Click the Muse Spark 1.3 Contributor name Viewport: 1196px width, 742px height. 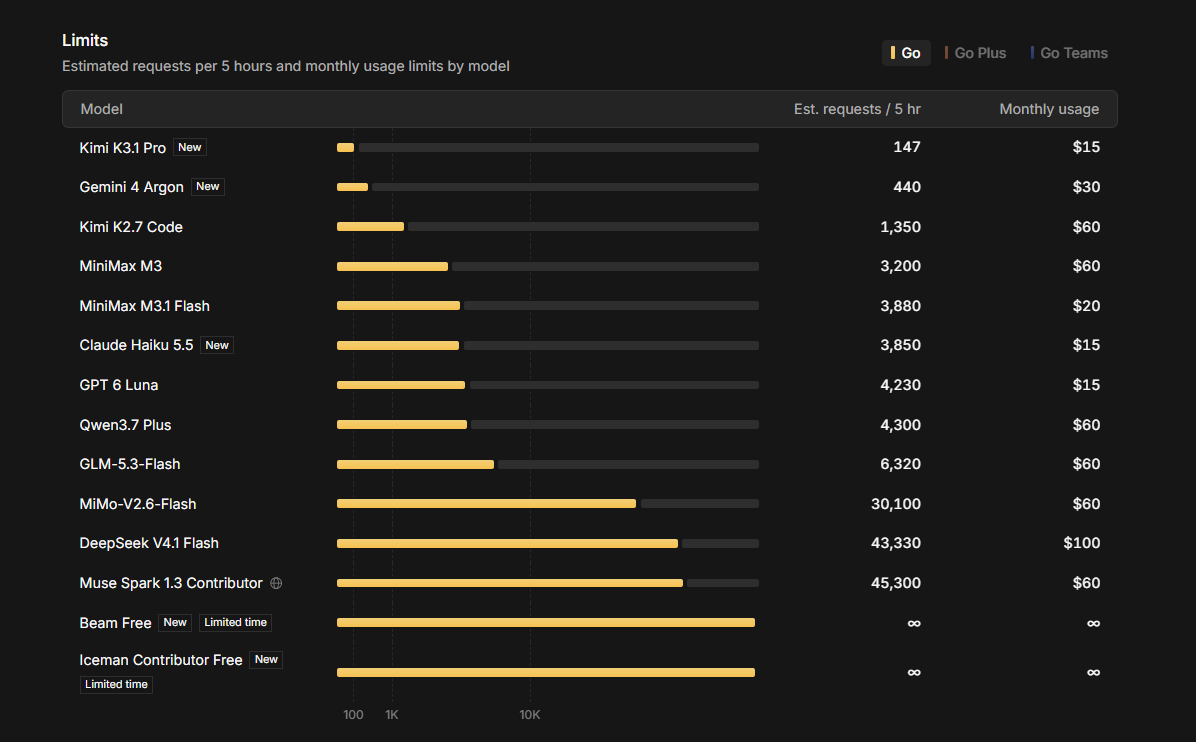(x=171, y=583)
